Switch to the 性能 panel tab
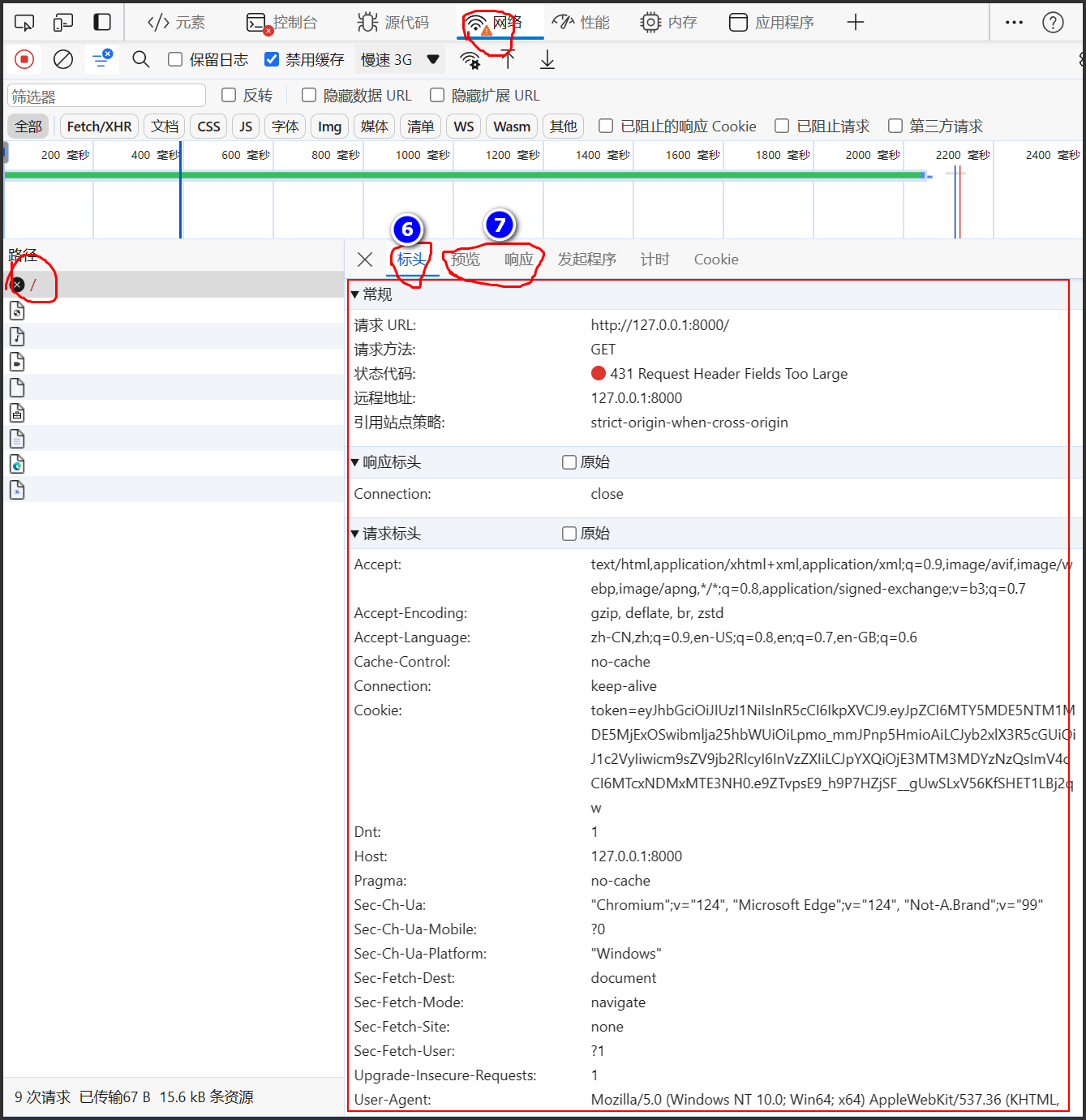The width and height of the screenshot is (1086, 1120). pyautogui.click(x=581, y=23)
